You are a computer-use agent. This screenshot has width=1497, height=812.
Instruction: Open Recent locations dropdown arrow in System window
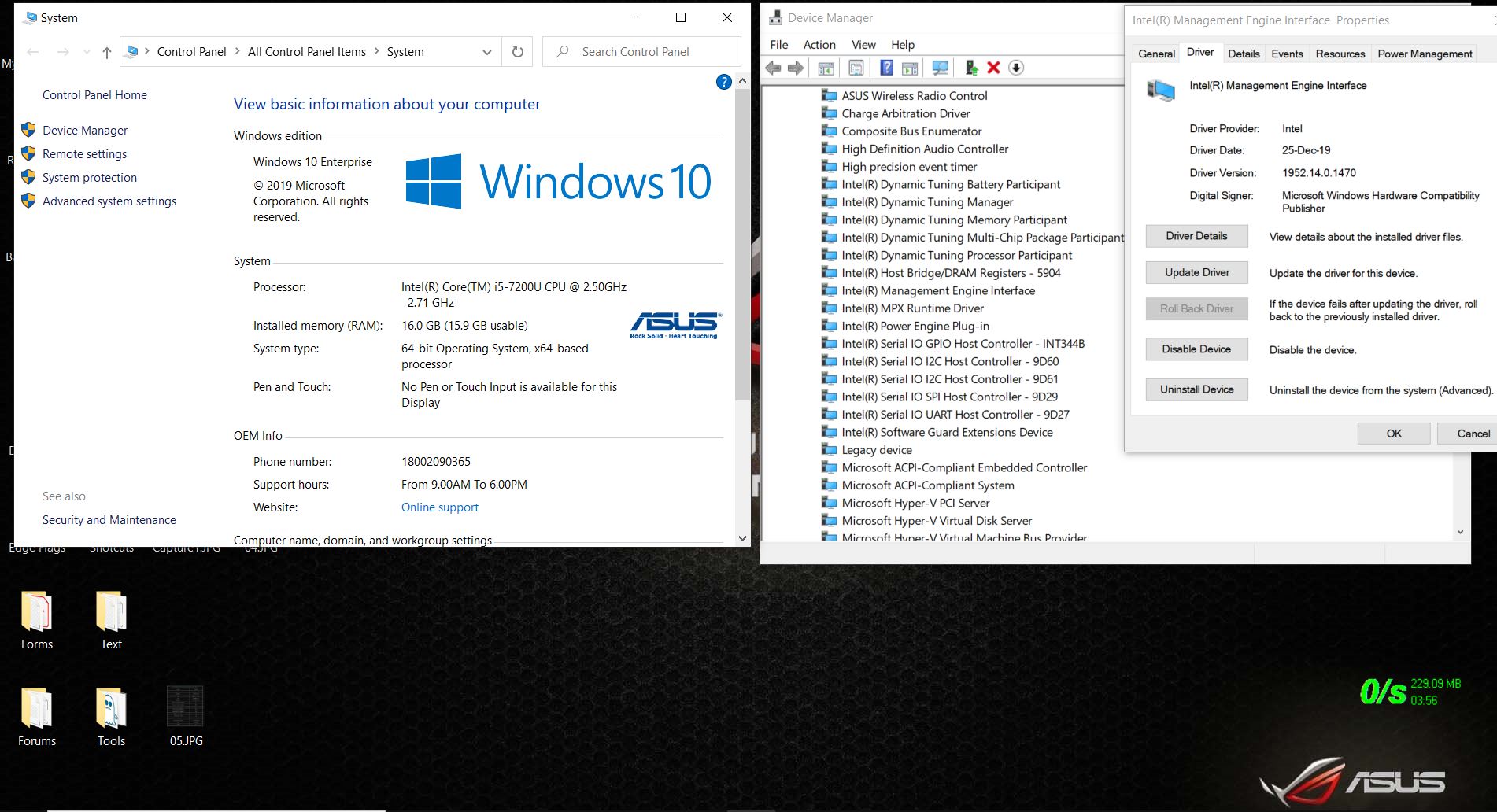click(x=86, y=52)
